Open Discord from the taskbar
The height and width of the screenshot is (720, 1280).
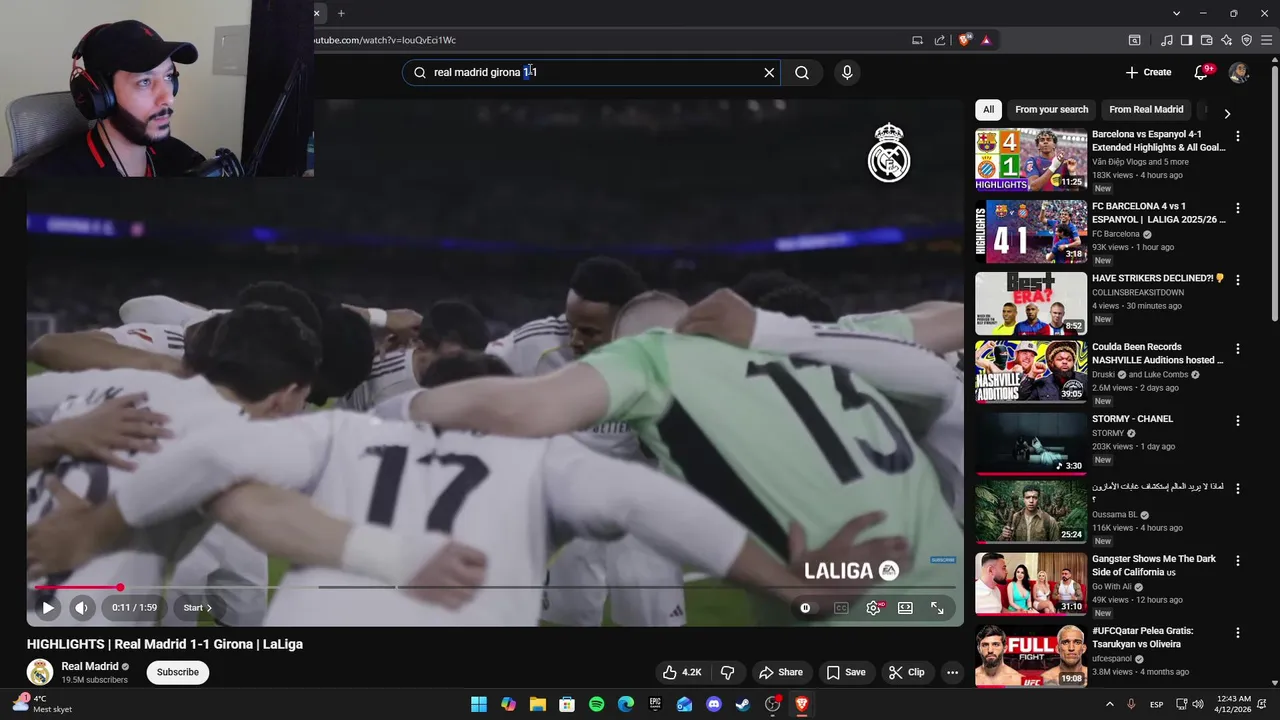[x=714, y=704]
